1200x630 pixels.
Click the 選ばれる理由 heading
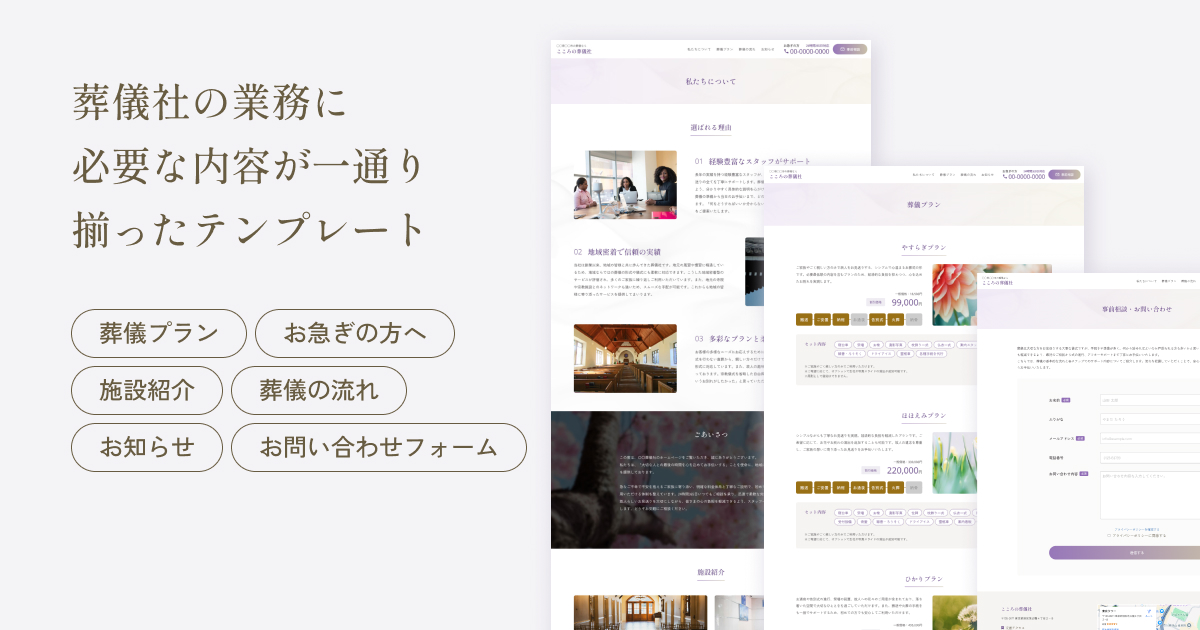(x=711, y=128)
